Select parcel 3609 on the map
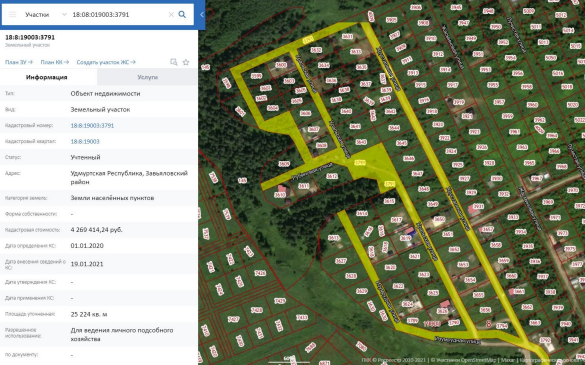Image resolution: width=585 pixels, height=365 pixels. 284,164
